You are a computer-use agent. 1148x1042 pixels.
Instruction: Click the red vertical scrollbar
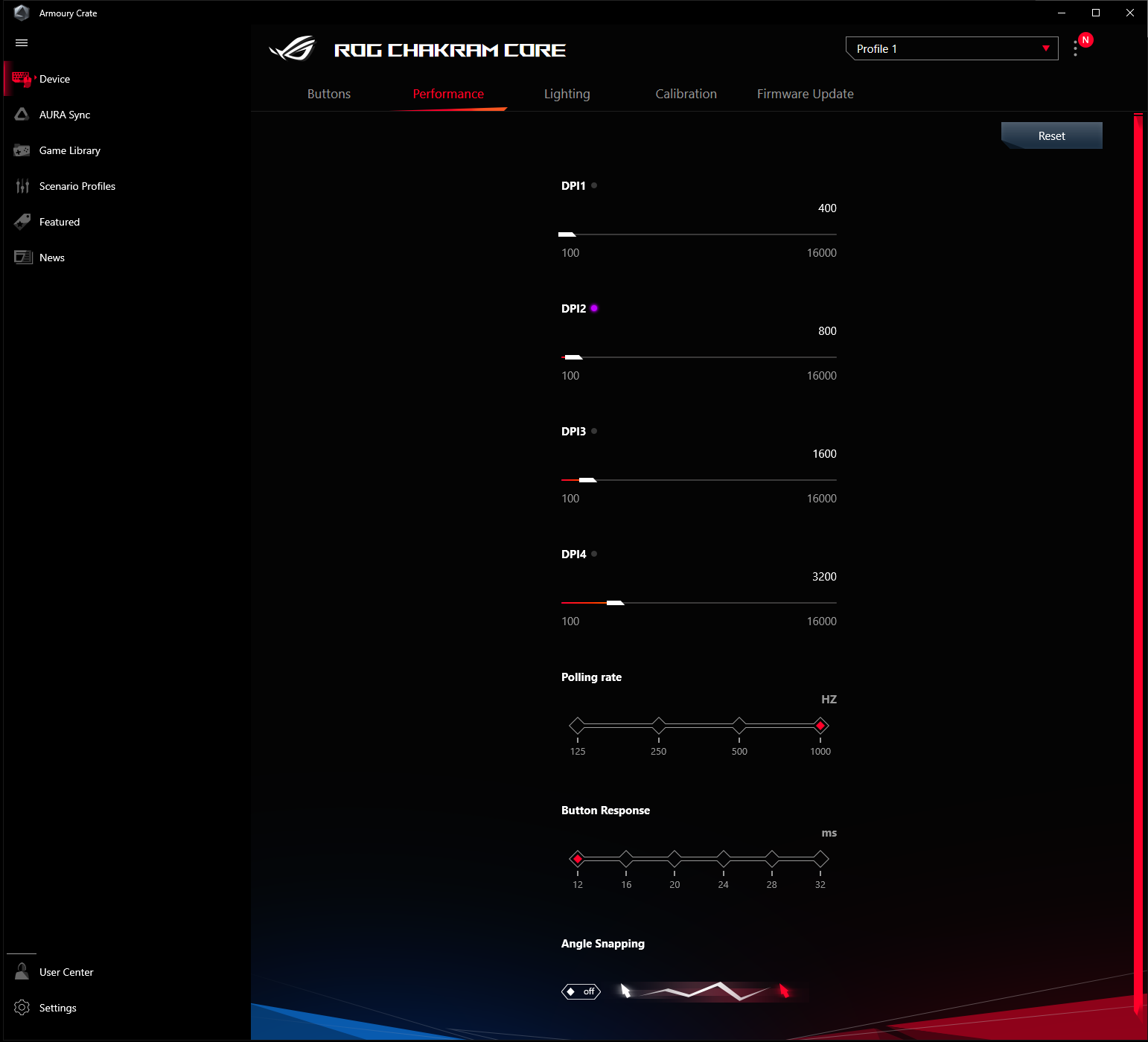[1138, 564]
